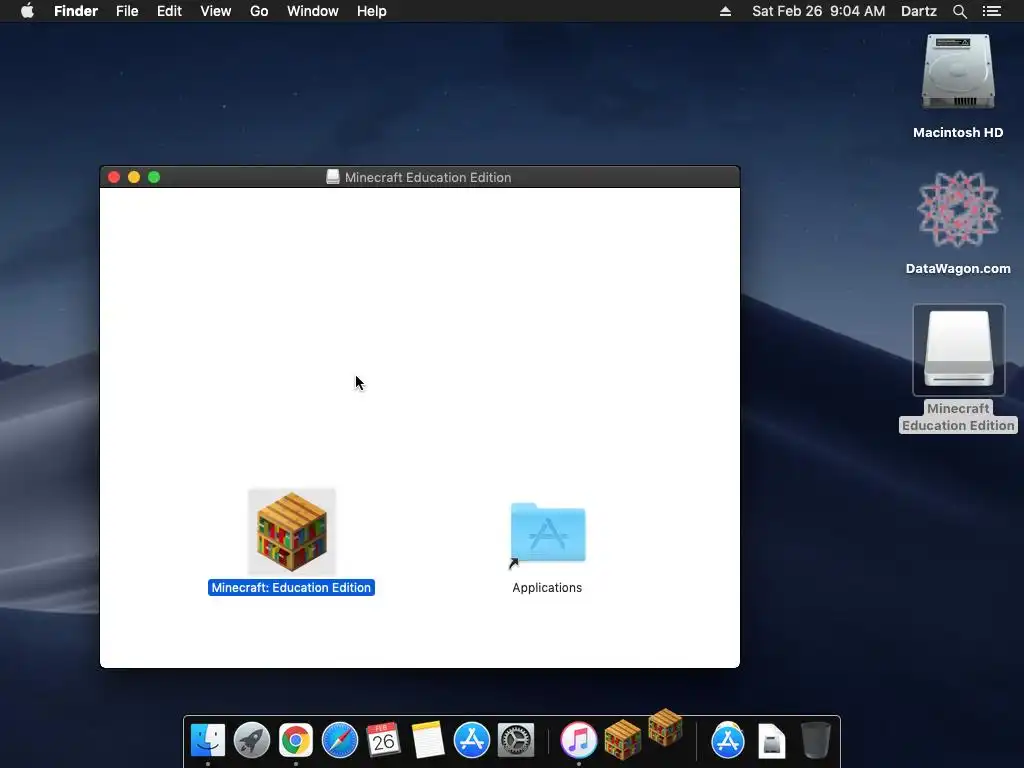Click the Minecraft bookshelf icon resting in Dock

tap(623, 741)
